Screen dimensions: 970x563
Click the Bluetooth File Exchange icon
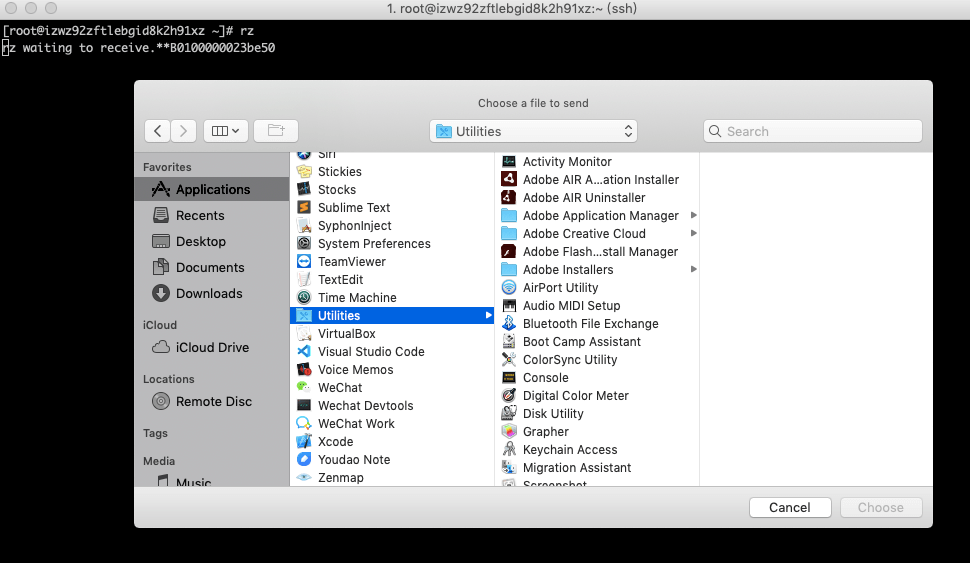(x=509, y=323)
